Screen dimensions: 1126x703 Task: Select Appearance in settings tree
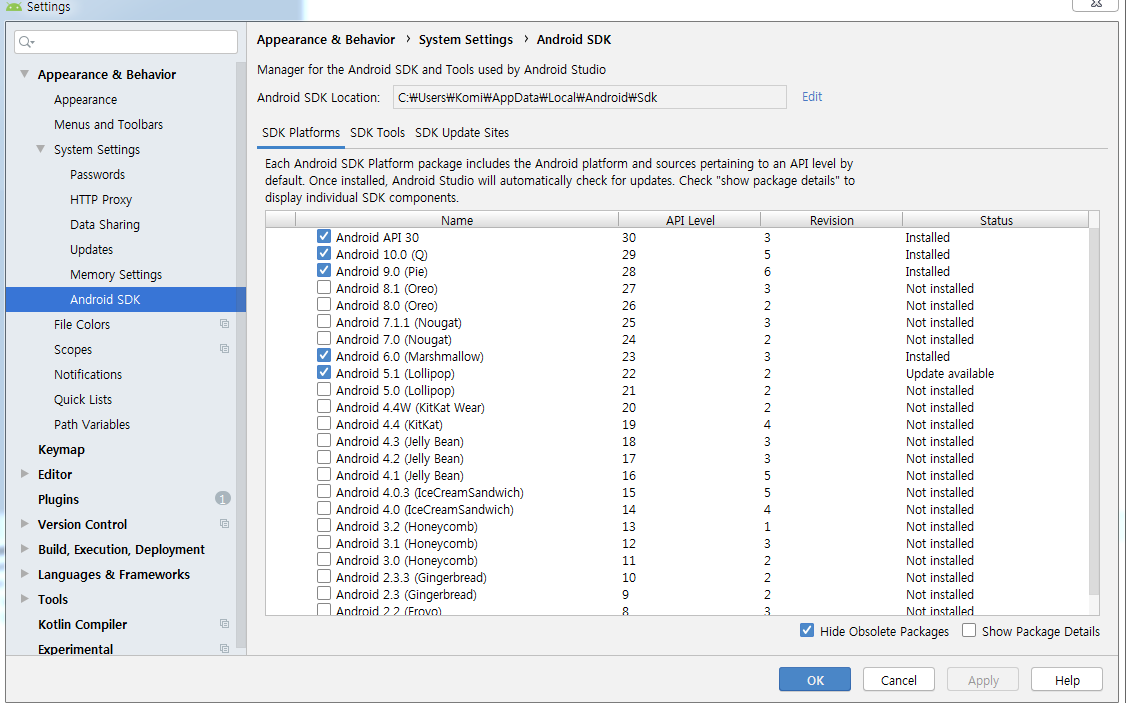click(x=85, y=100)
